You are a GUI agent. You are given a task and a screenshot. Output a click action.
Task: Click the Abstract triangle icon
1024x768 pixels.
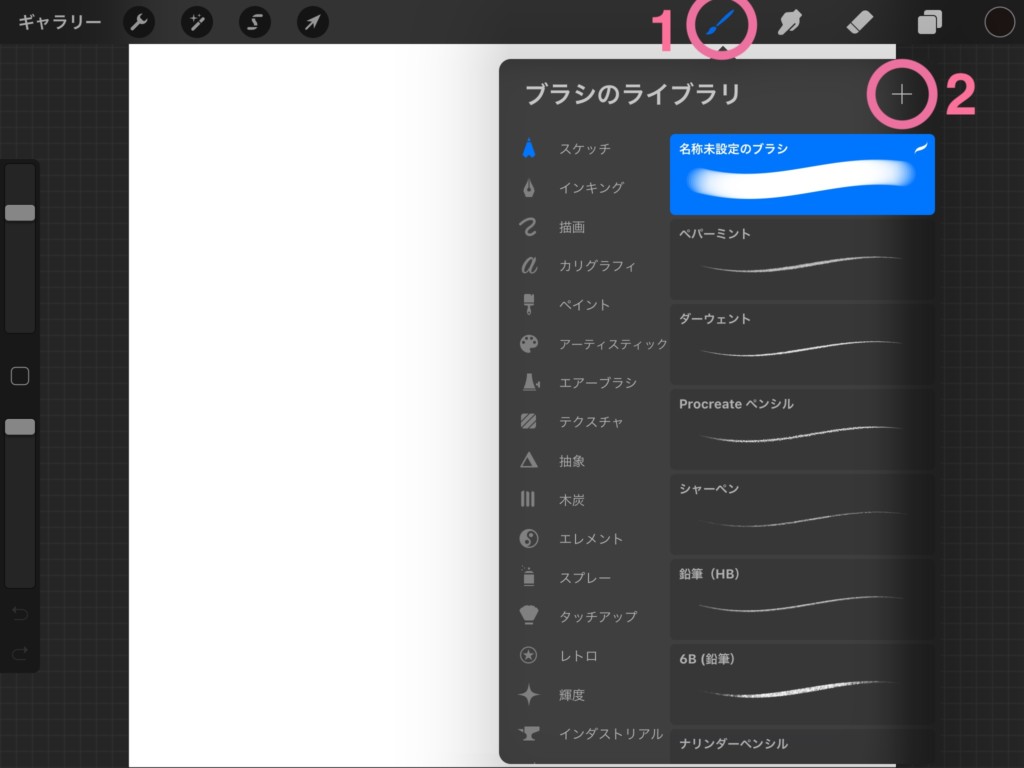(529, 460)
